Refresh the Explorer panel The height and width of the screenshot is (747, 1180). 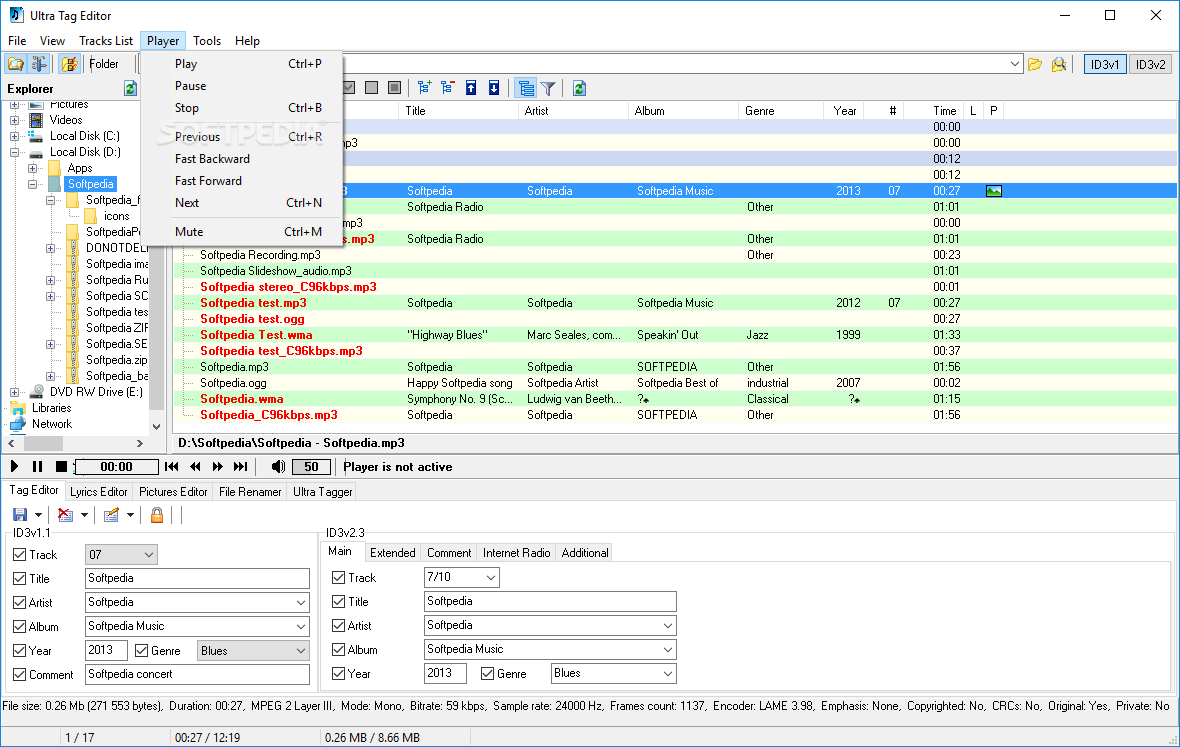[130, 88]
